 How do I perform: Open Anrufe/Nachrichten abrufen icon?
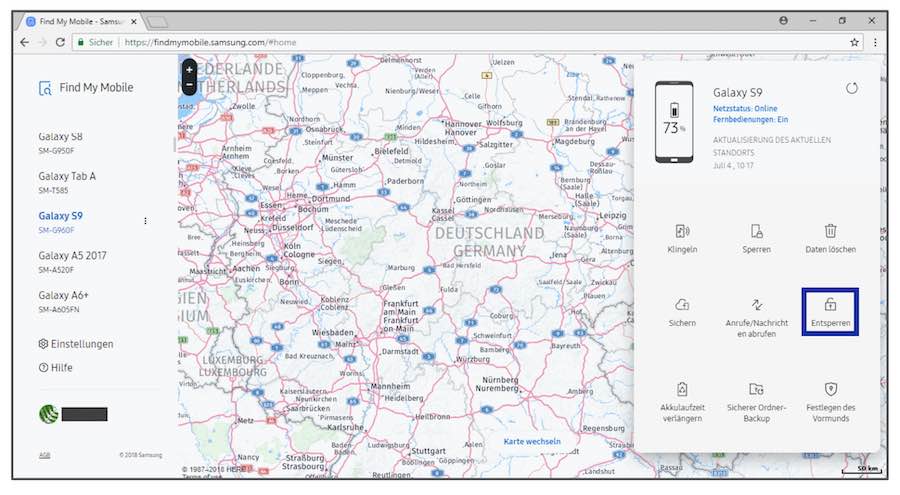pos(757,304)
